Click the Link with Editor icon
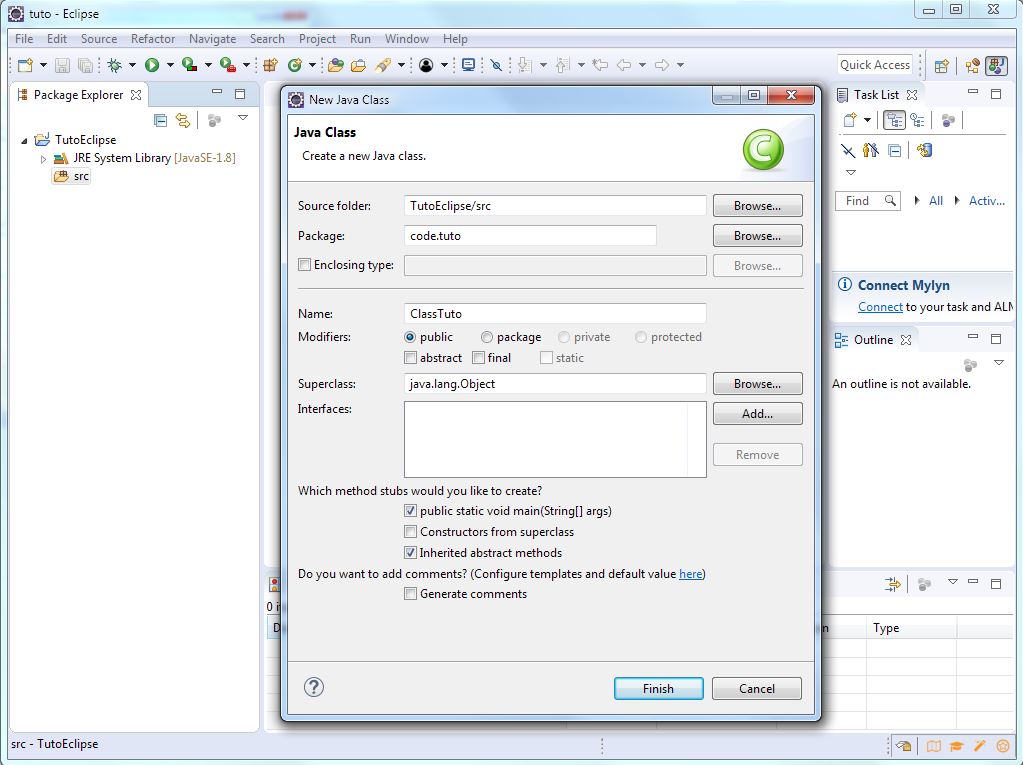The height and width of the screenshot is (765, 1023). (x=183, y=120)
